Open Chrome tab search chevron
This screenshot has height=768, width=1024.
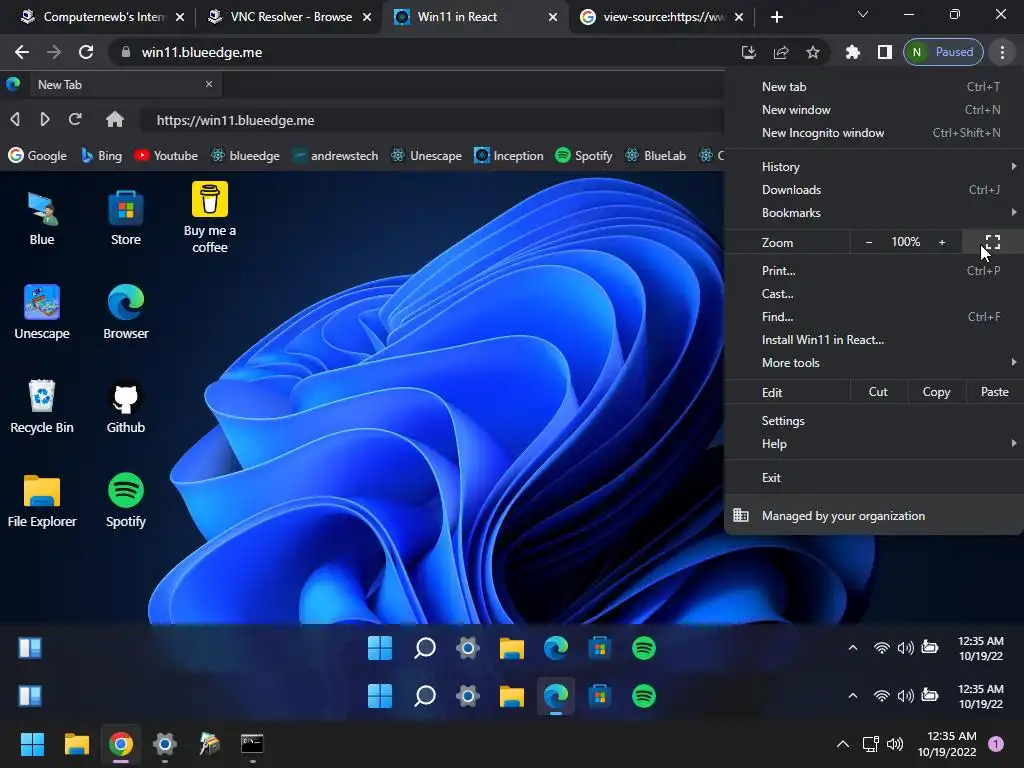(863, 14)
